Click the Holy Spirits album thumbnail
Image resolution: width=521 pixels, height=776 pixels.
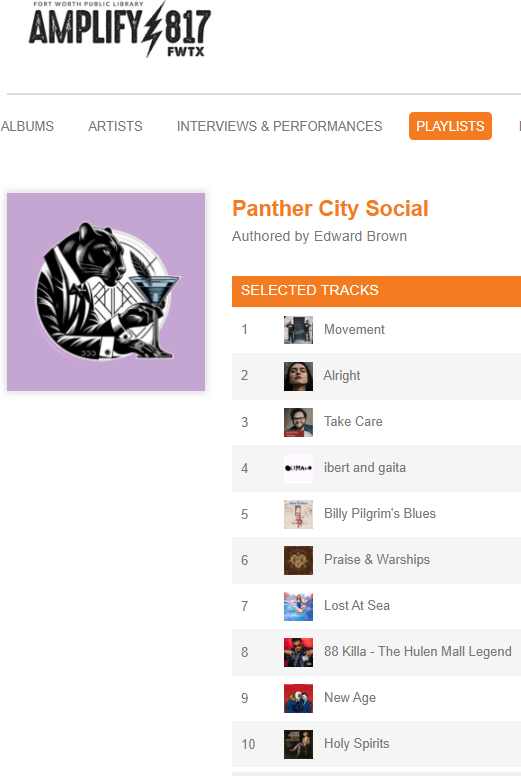(x=298, y=744)
